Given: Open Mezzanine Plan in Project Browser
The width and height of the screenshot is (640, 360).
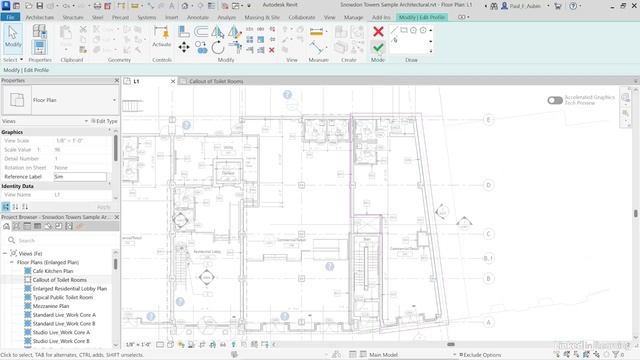Looking at the screenshot, I should click(51, 306).
